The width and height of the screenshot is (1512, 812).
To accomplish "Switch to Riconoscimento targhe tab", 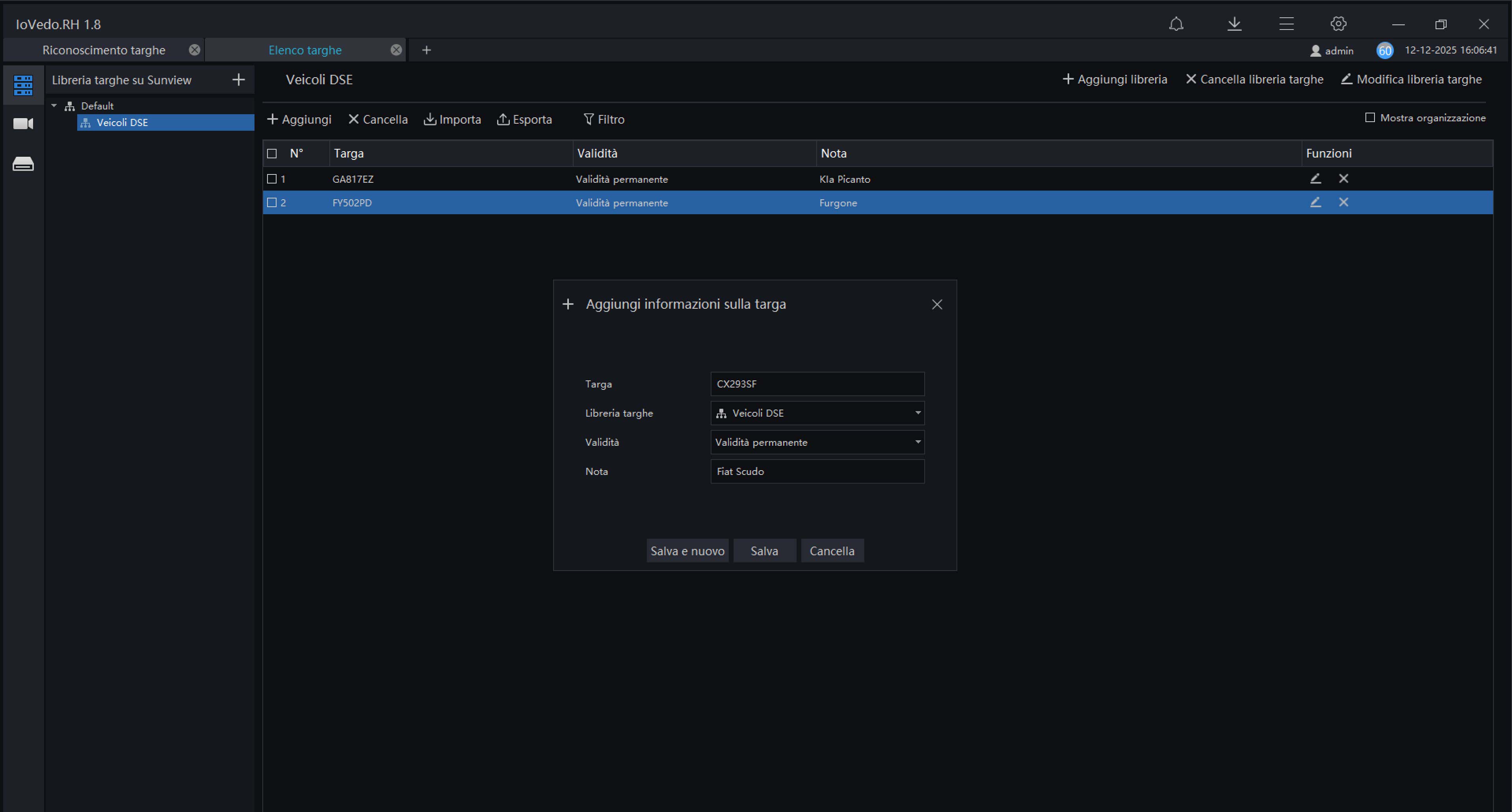I will (x=104, y=50).
